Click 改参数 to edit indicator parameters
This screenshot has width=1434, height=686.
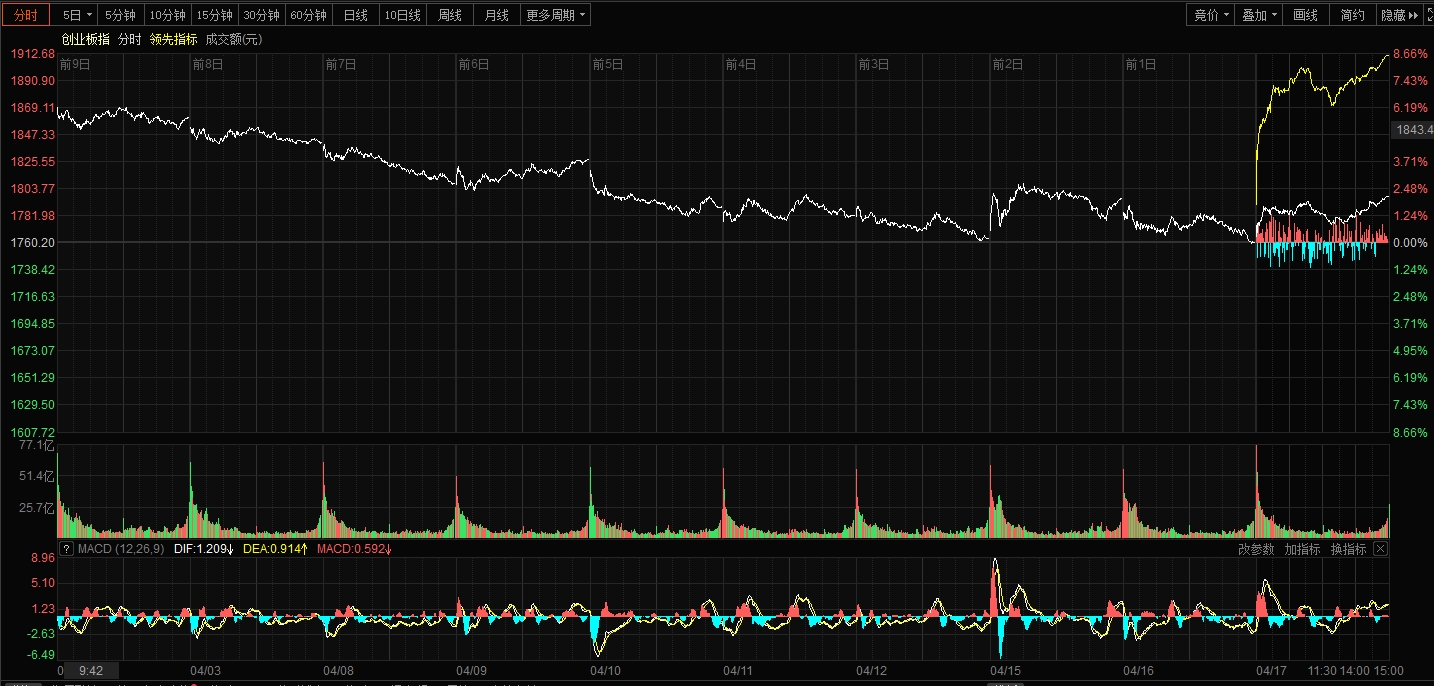(x=1256, y=549)
